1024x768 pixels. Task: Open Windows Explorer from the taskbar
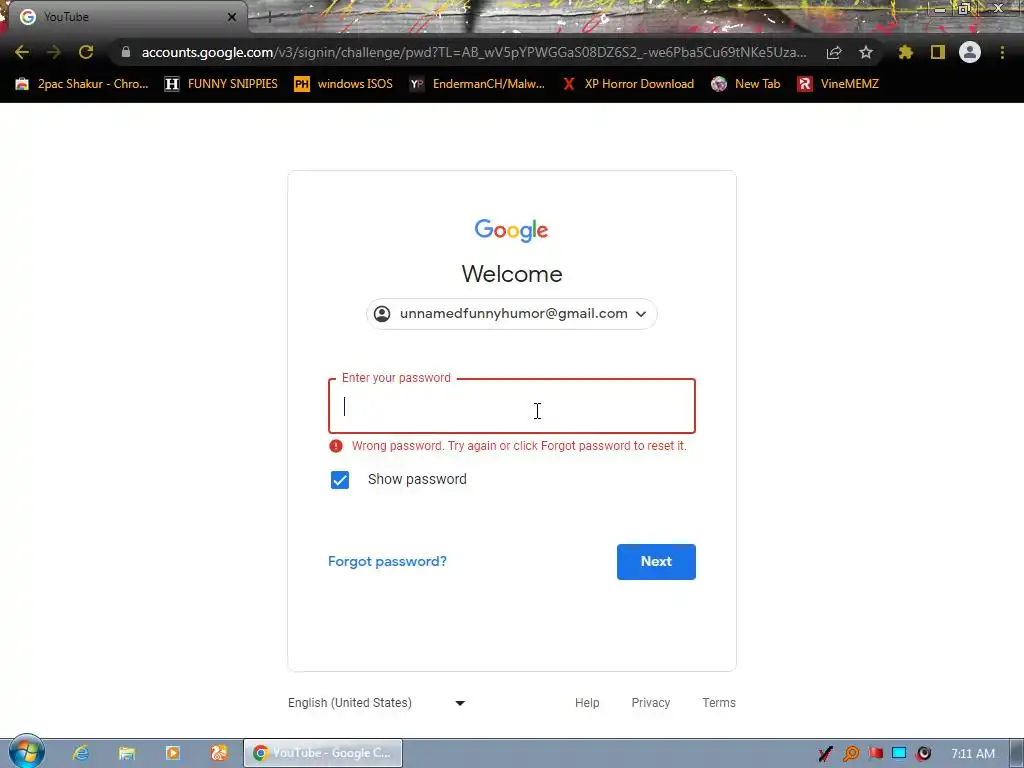point(127,753)
